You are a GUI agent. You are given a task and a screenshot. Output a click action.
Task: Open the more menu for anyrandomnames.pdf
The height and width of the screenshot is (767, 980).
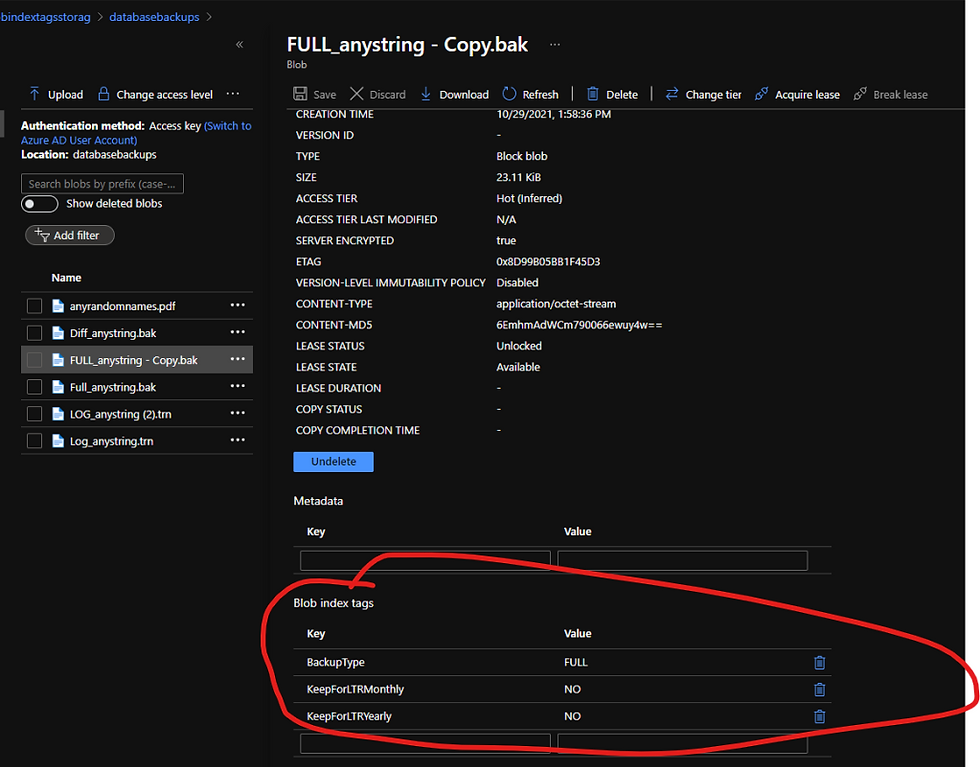point(238,305)
